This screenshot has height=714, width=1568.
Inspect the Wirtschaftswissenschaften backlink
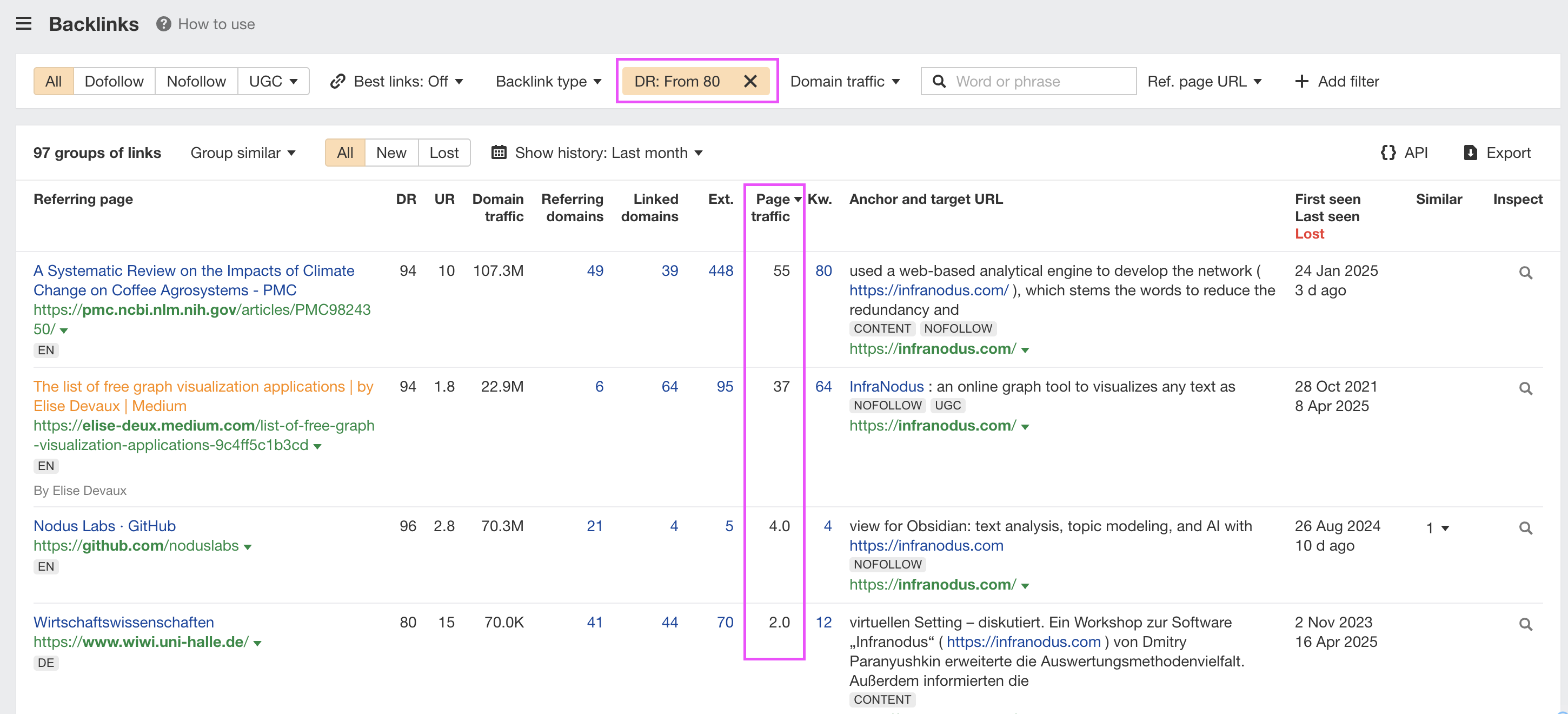tap(1525, 624)
